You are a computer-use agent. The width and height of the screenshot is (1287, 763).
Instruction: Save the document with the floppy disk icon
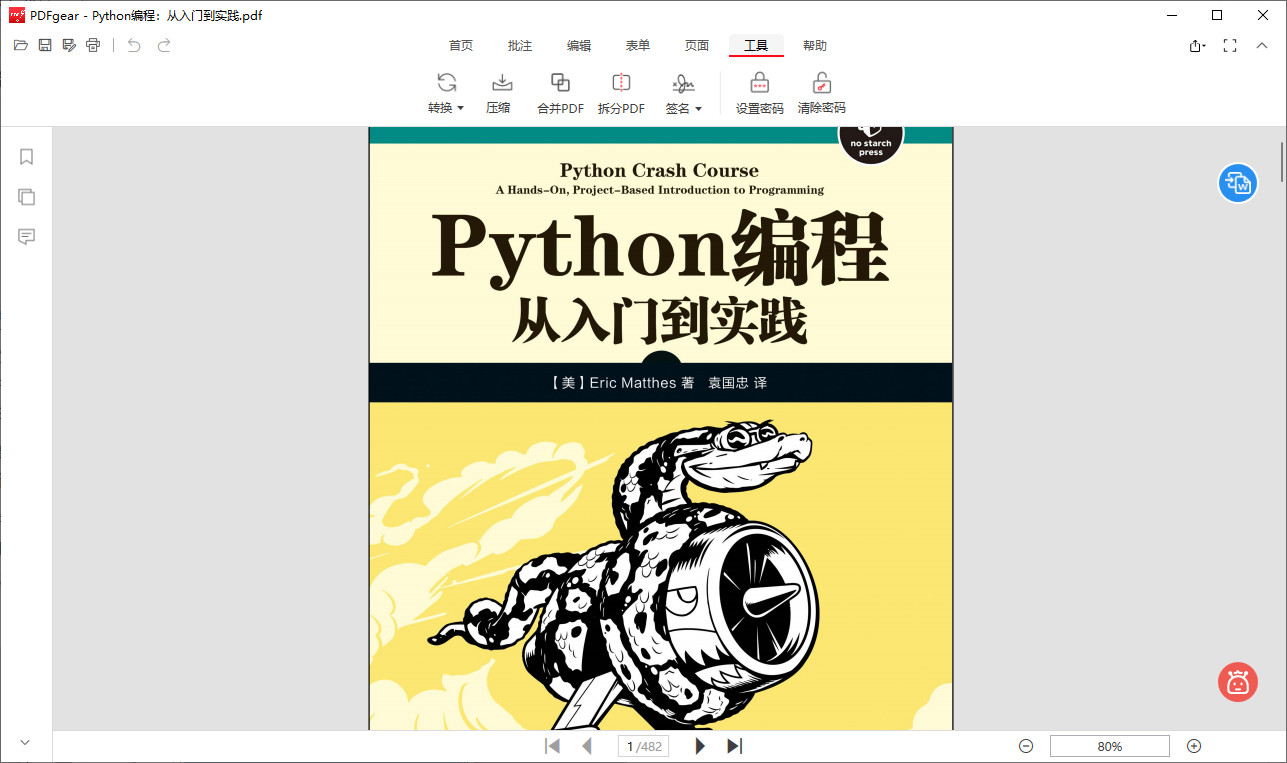pos(45,45)
